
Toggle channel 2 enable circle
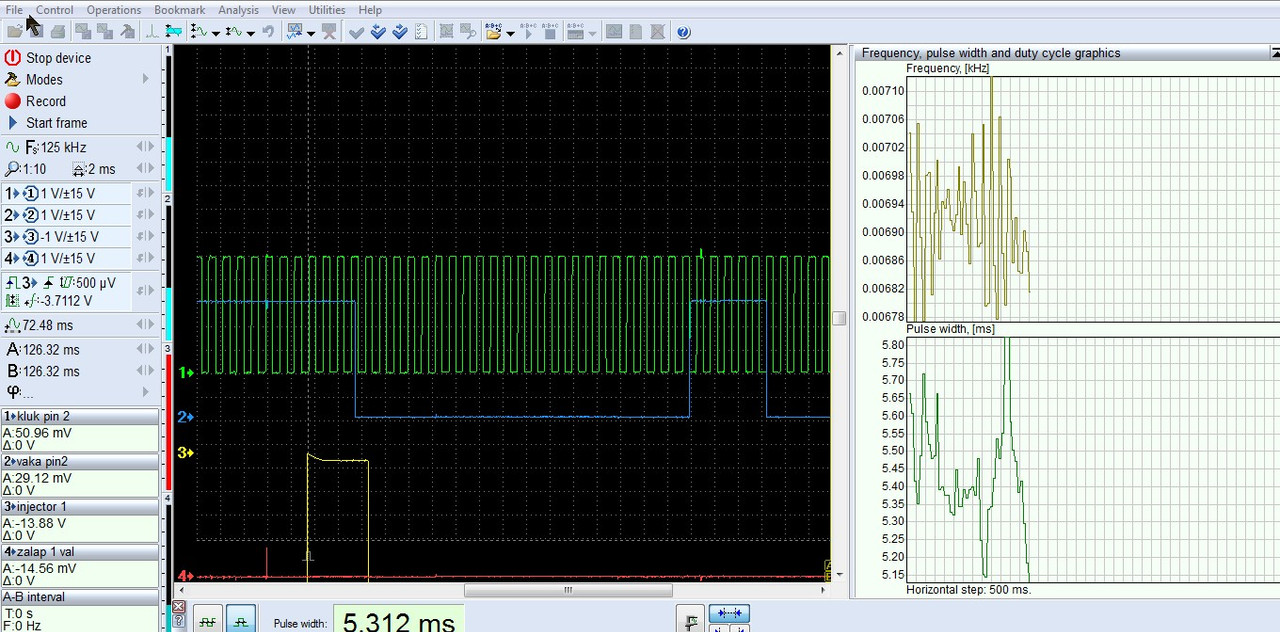(x=30, y=215)
